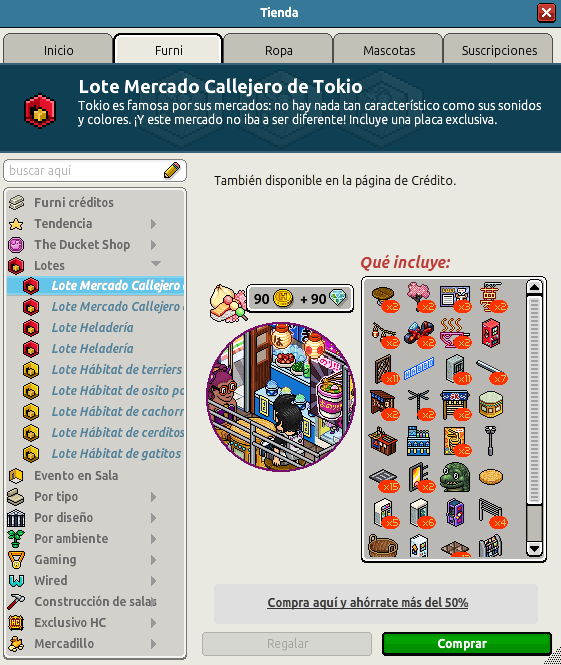Select the cherry blossom tree item icon

point(419,296)
